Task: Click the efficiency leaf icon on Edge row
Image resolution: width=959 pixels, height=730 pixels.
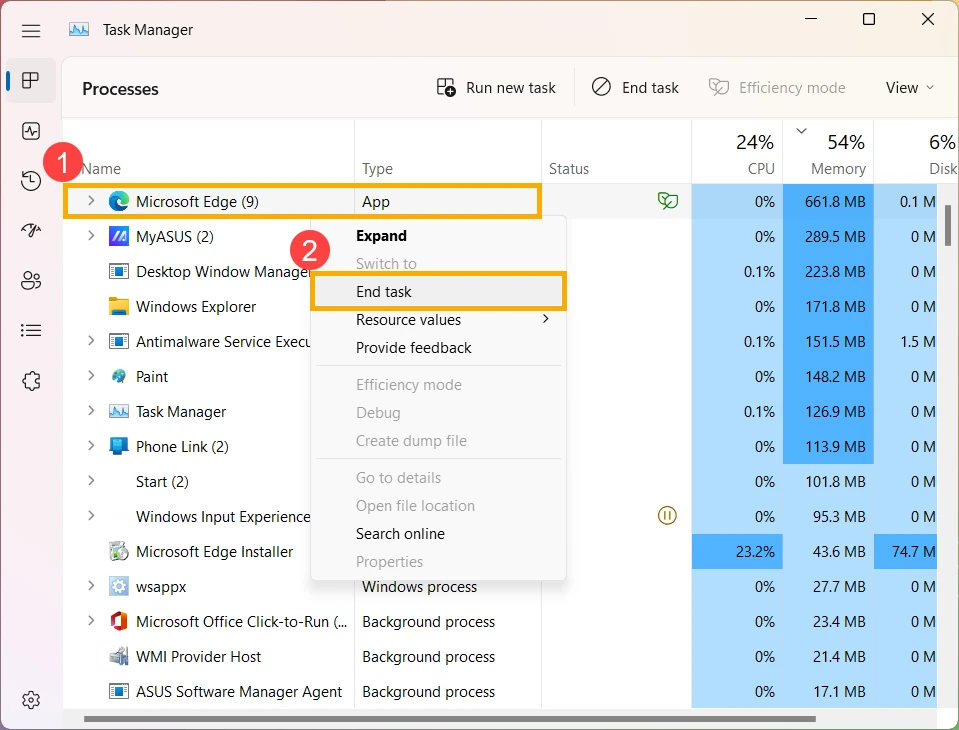Action: coord(667,201)
